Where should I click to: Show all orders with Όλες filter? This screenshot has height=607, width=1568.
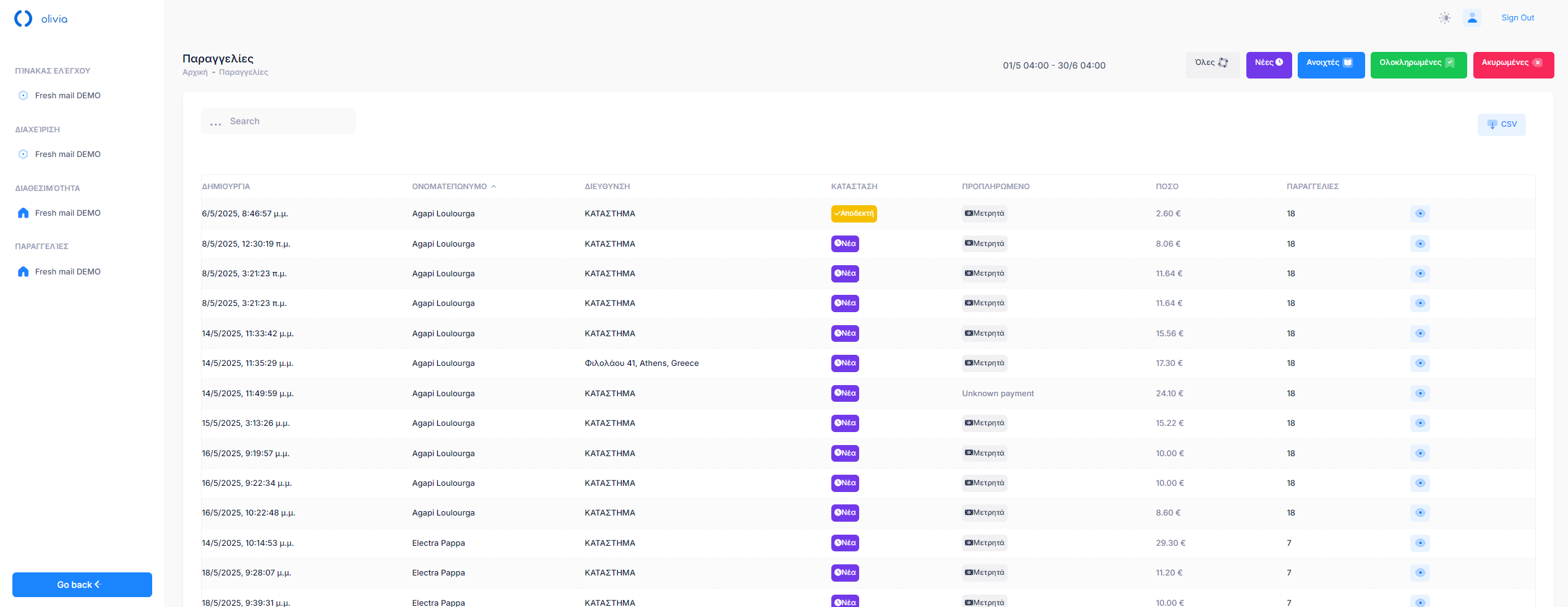click(1211, 64)
